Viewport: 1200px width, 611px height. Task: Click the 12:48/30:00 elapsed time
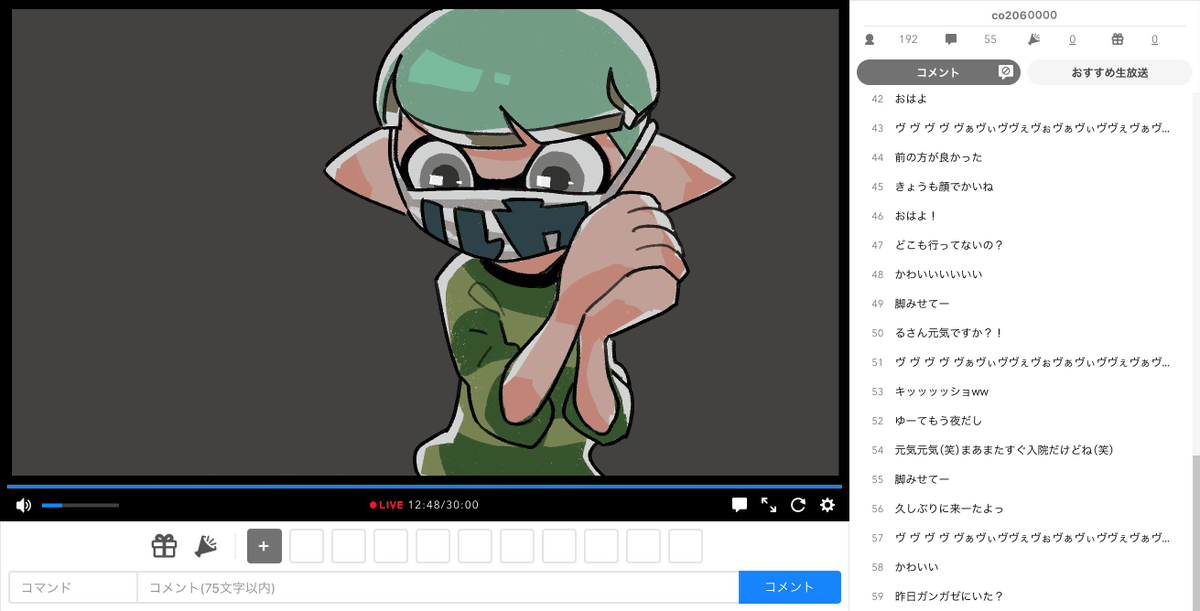443,505
